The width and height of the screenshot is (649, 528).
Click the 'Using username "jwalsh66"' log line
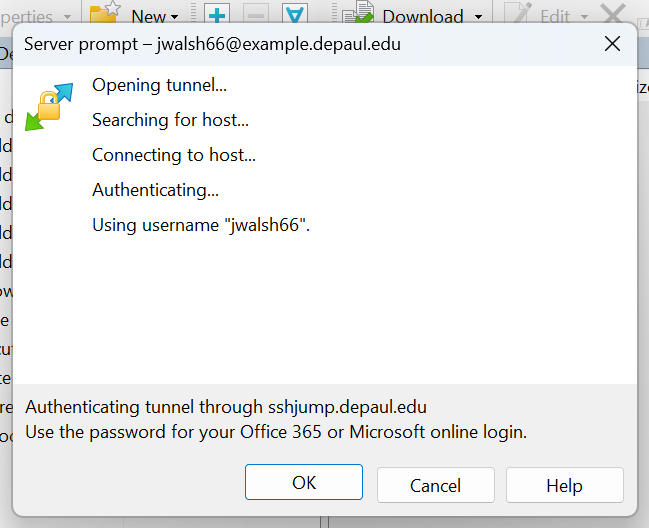[x=201, y=225]
